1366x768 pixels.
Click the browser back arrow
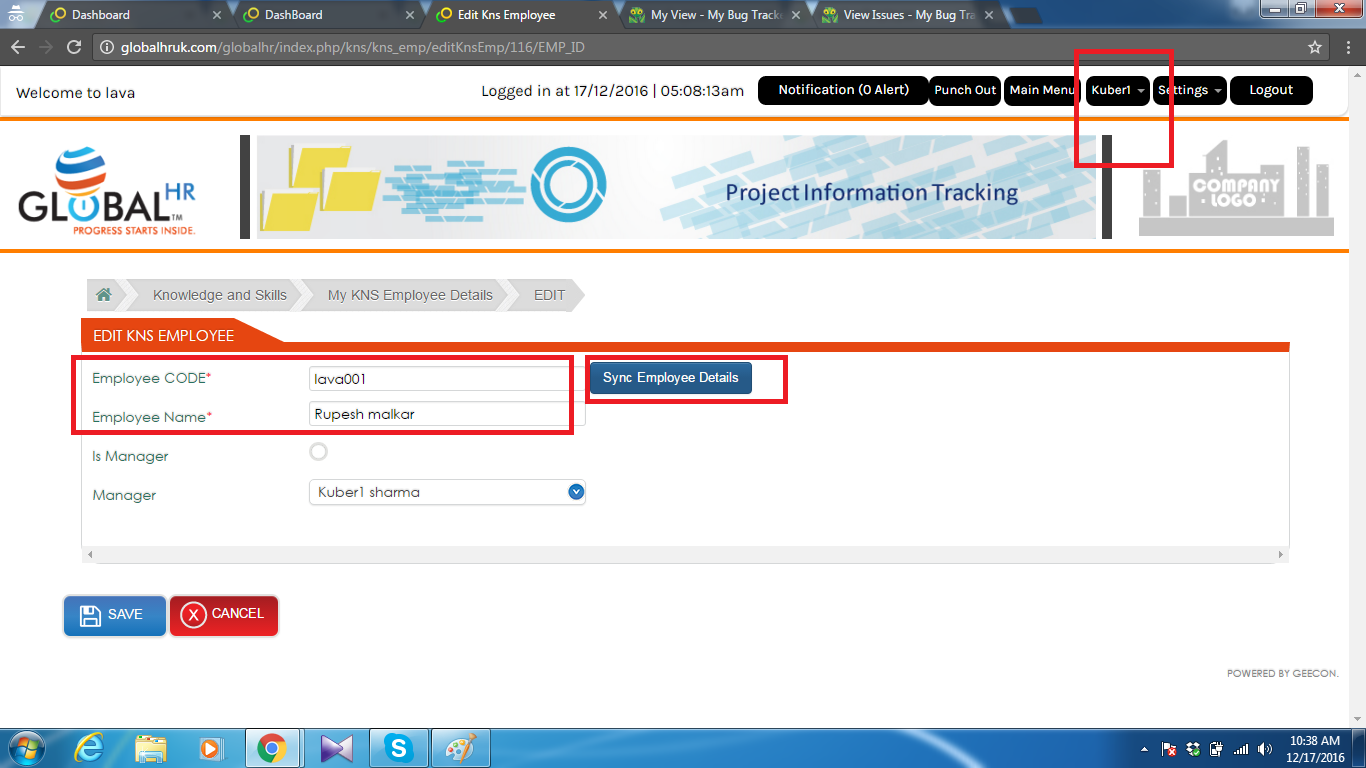click(x=18, y=47)
